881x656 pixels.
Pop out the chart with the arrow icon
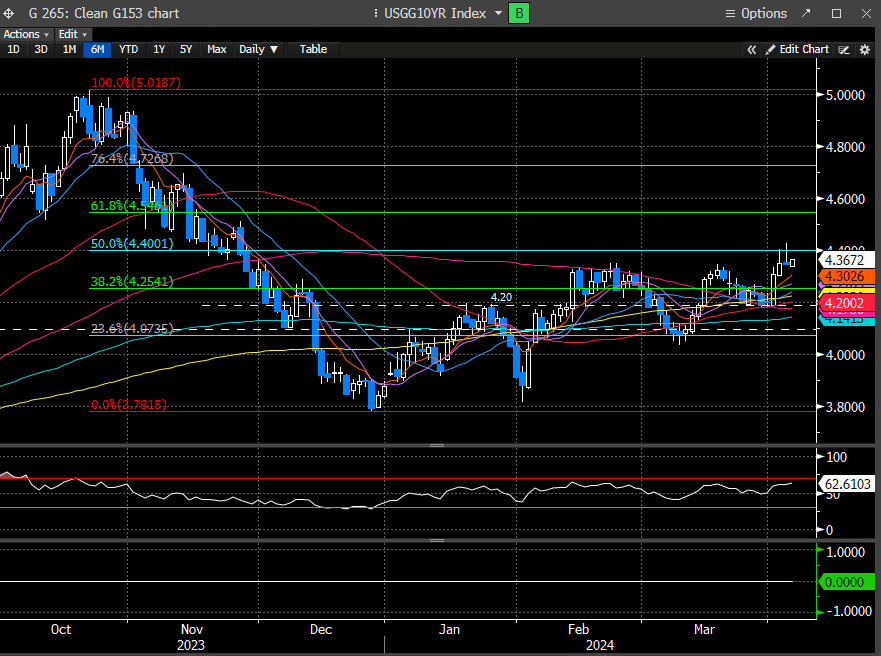[806, 13]
